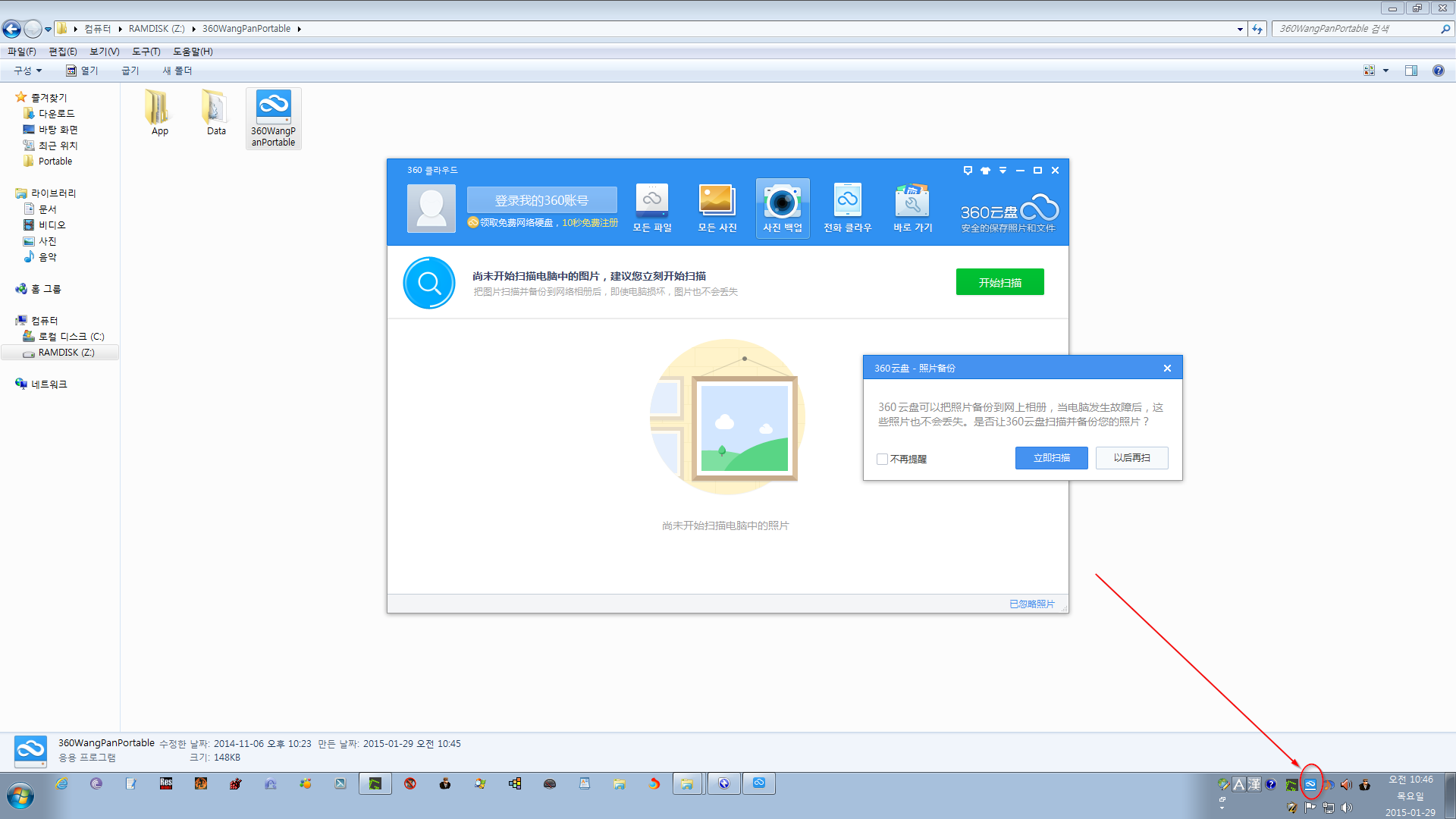Click the user avatar placeholder in 360 cloud
Screen dimensions: 1456x819
[x=431, y=208]
